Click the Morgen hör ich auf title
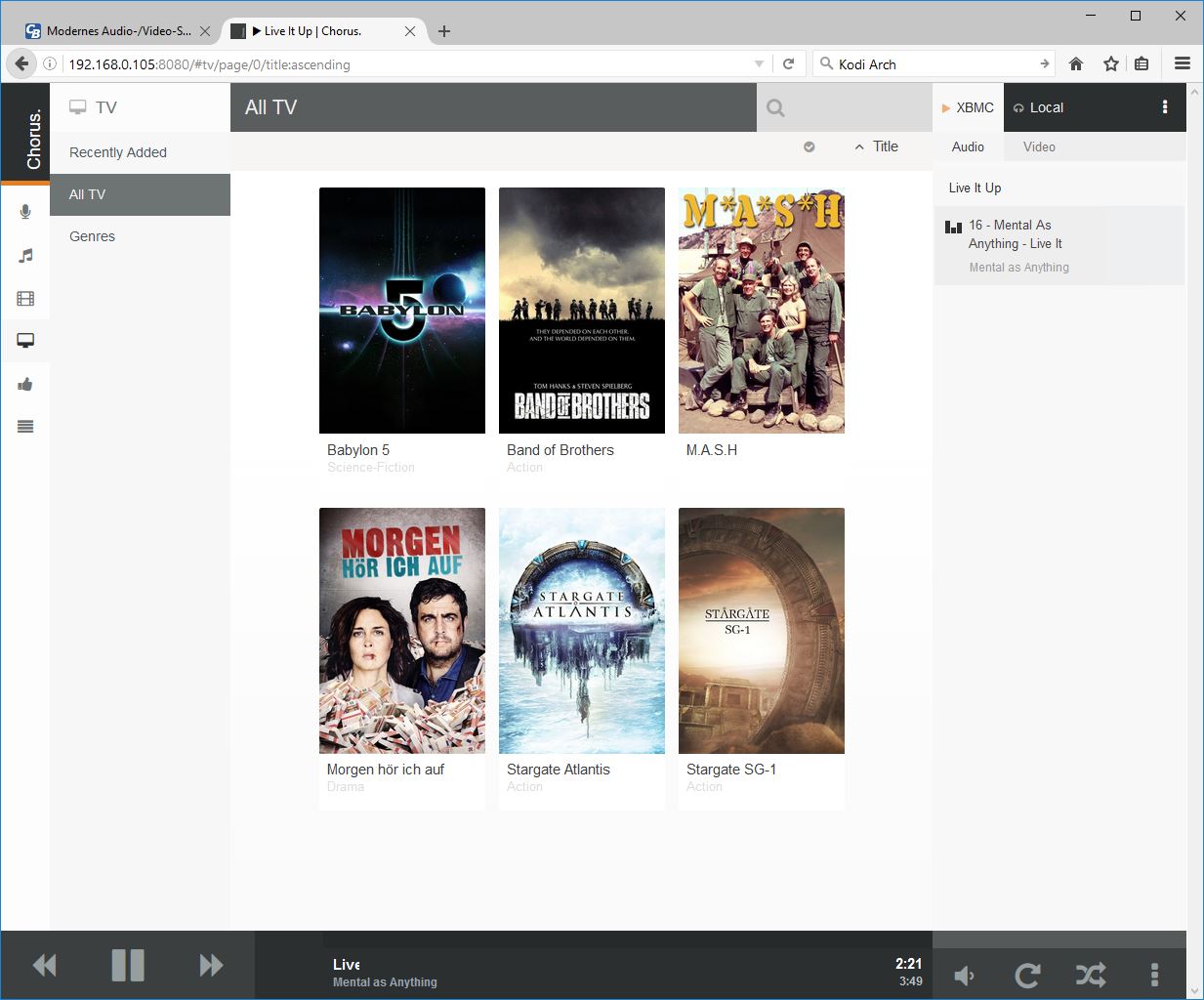Screen dimensions: 1204x1000 pyautogui.click(x=386, y=770)
